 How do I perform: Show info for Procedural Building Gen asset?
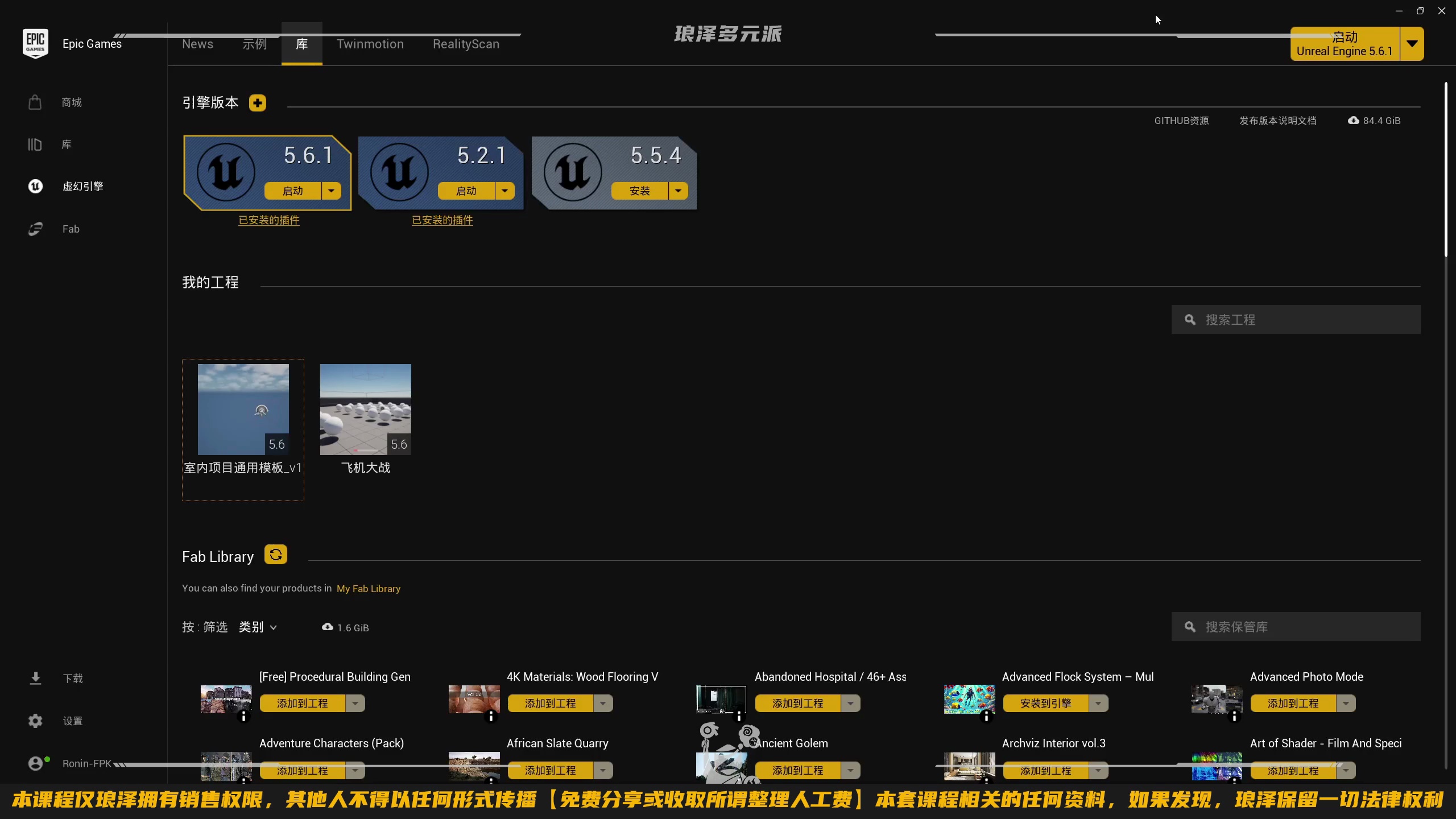pos(243,716)
